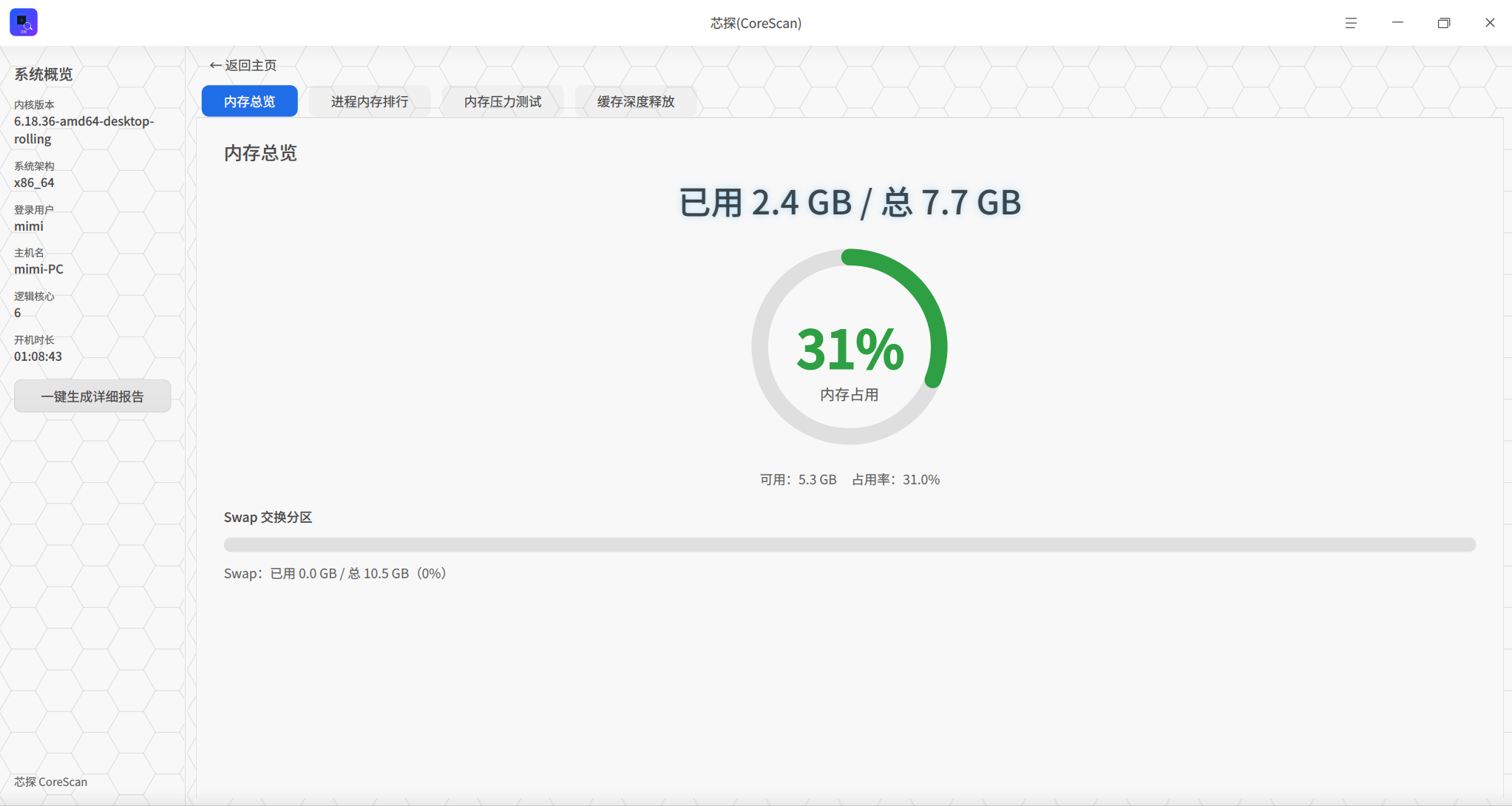Click the Swap usage progress bar
This screenshot has height=806, width=1512.
(x=850, y=544)
